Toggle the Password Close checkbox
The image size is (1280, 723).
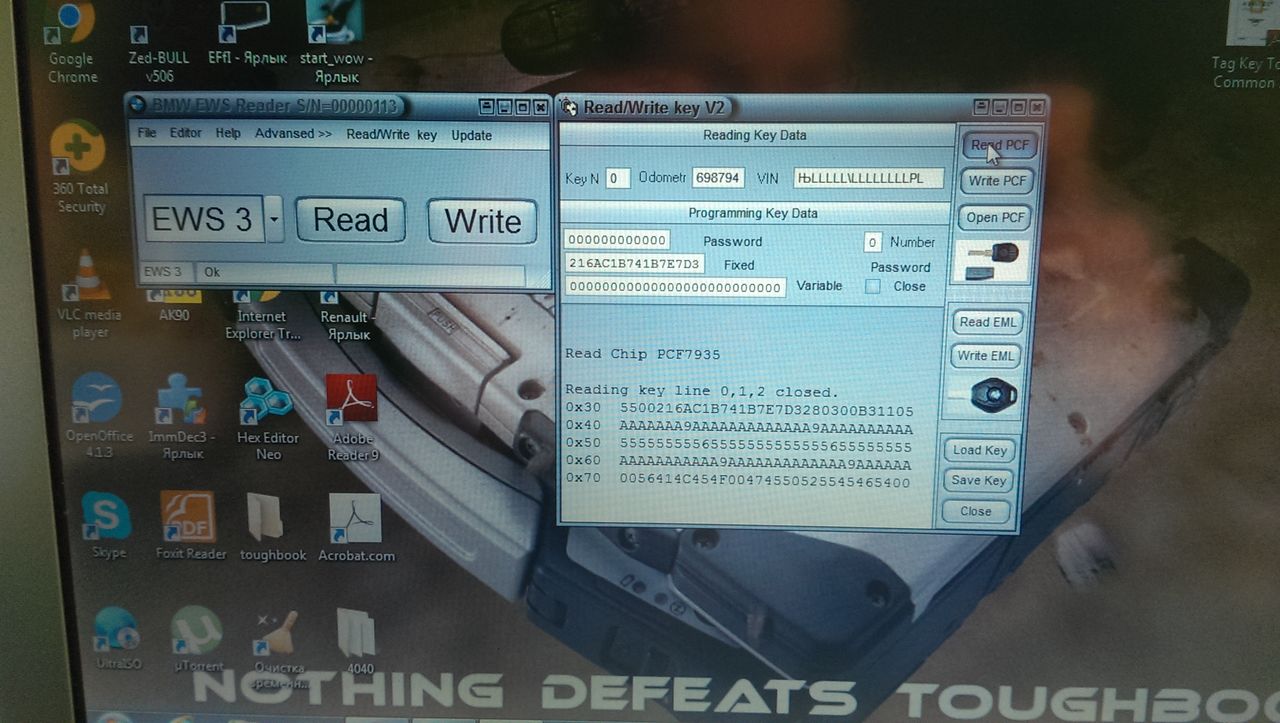click(873, 286)
